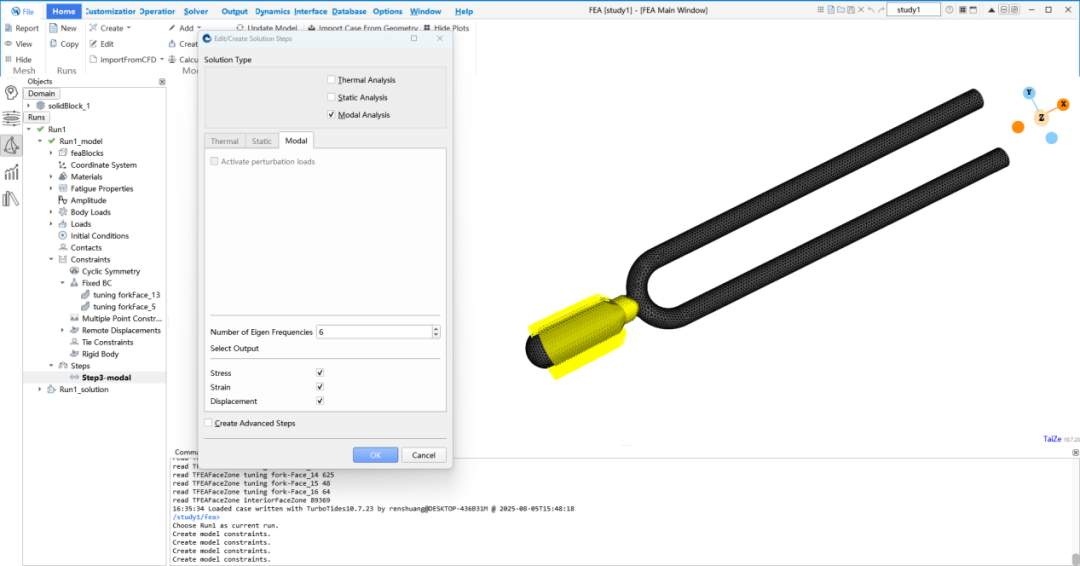Enable the Static Analysis checkbox

[x=331, y=97]
